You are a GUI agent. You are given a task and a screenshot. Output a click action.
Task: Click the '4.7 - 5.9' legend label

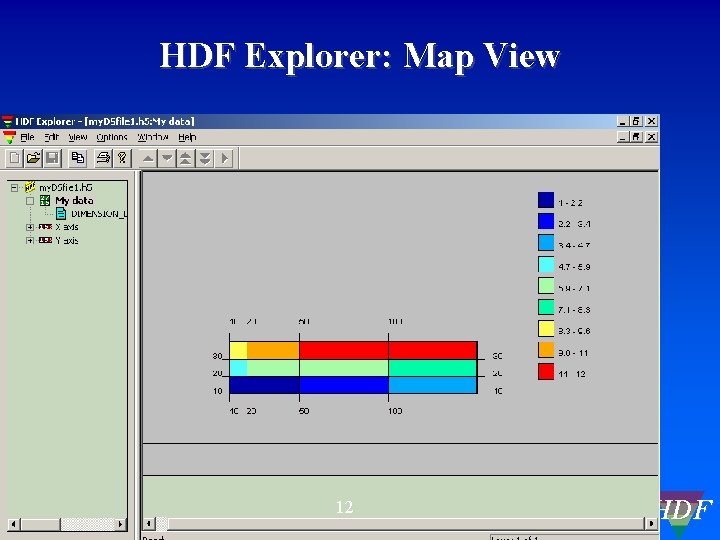point(574,267)
